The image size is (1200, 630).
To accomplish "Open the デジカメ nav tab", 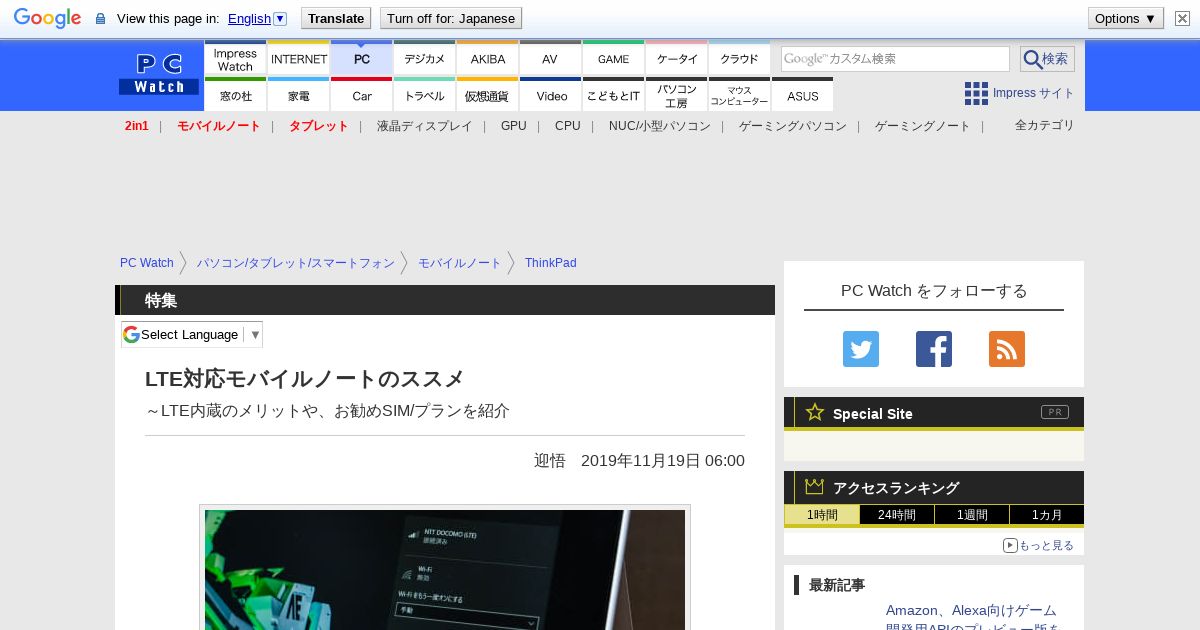I will (425, 59).
